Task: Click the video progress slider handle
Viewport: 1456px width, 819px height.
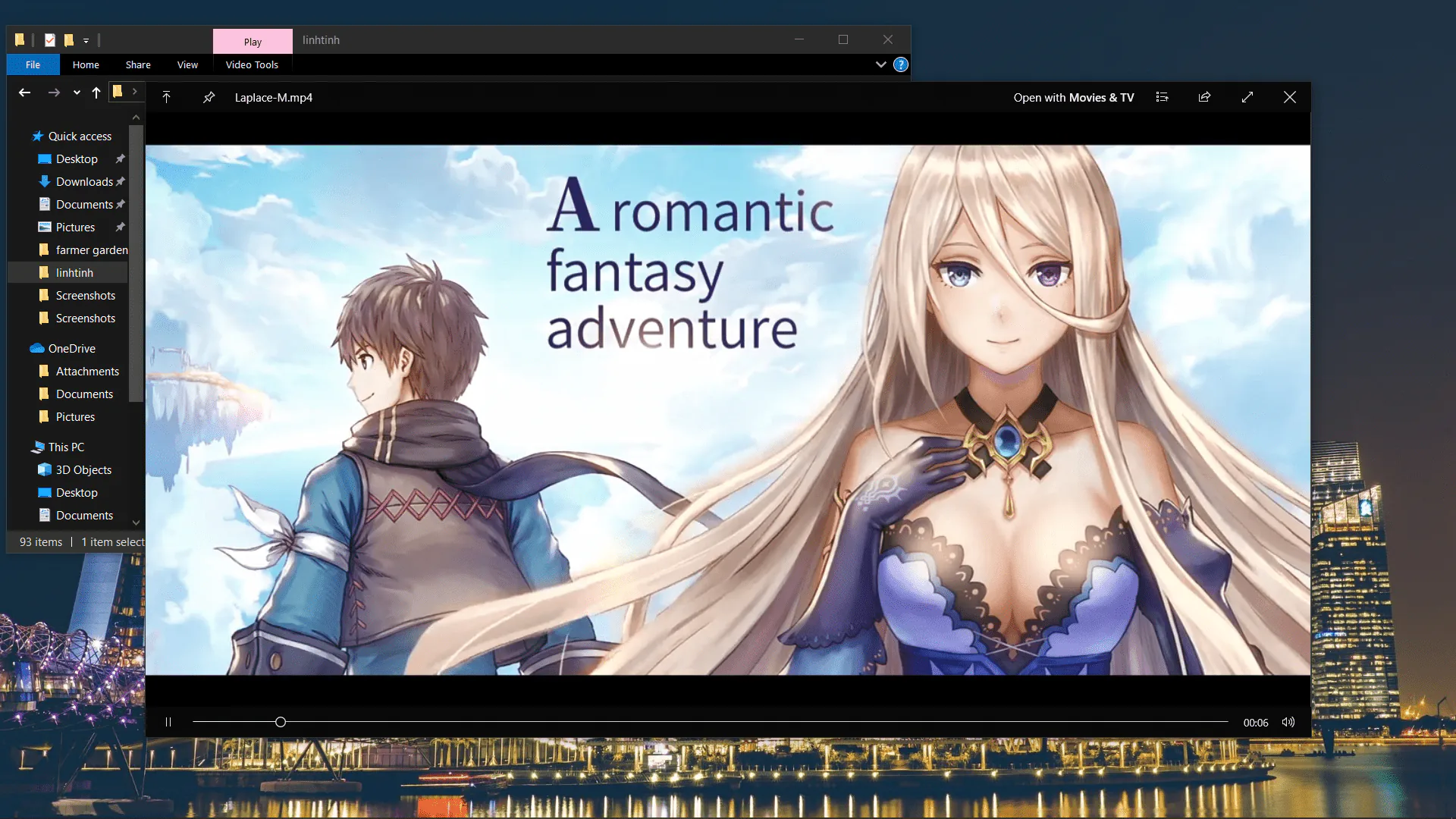Action: [281, 722]
